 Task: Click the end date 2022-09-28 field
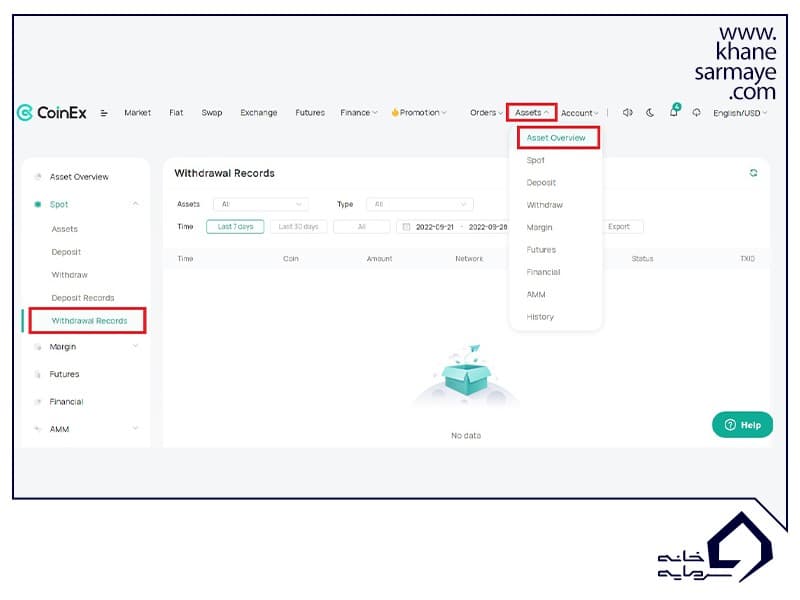(x=488, y=227)
